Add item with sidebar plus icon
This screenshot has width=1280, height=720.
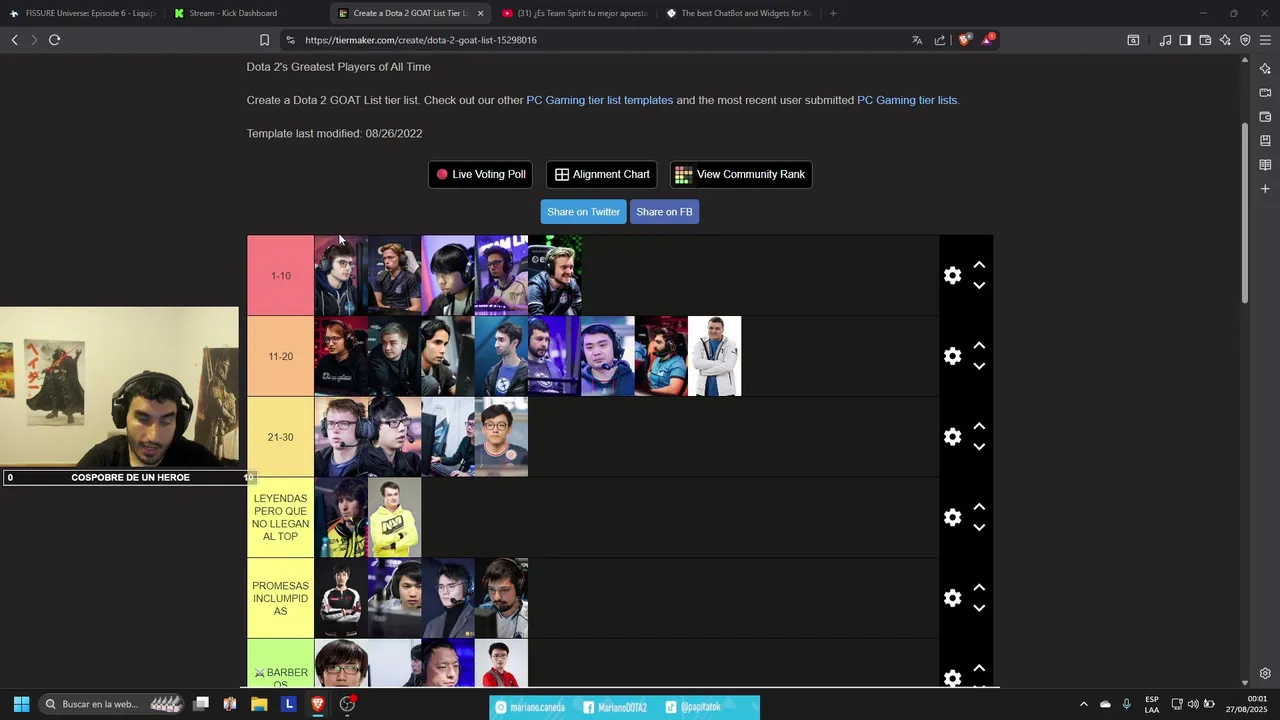tap(1265, 189)
